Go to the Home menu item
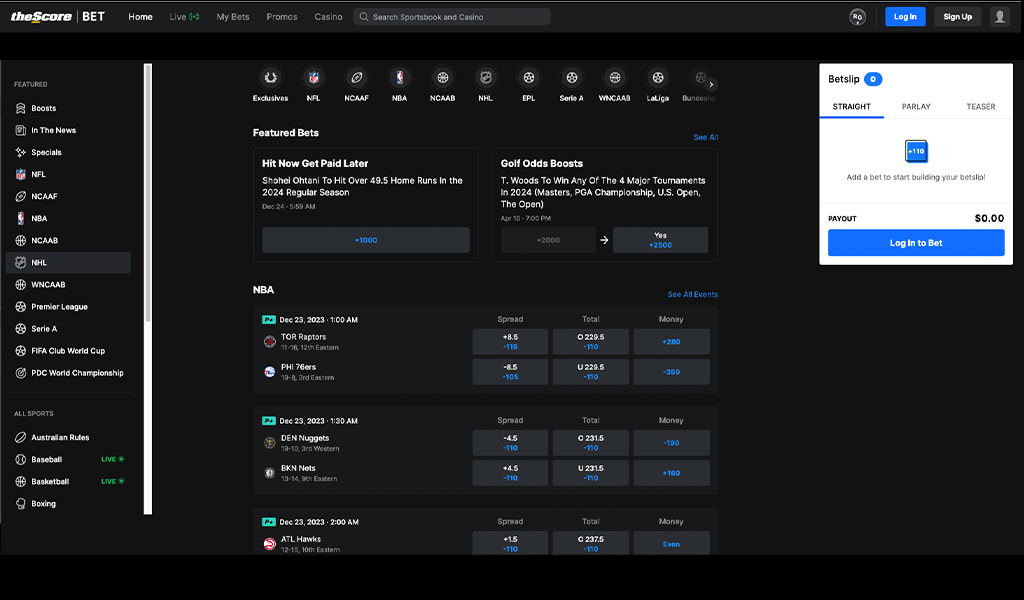The width and height of the screenshot is (1024, 600). tap(140, 17)
